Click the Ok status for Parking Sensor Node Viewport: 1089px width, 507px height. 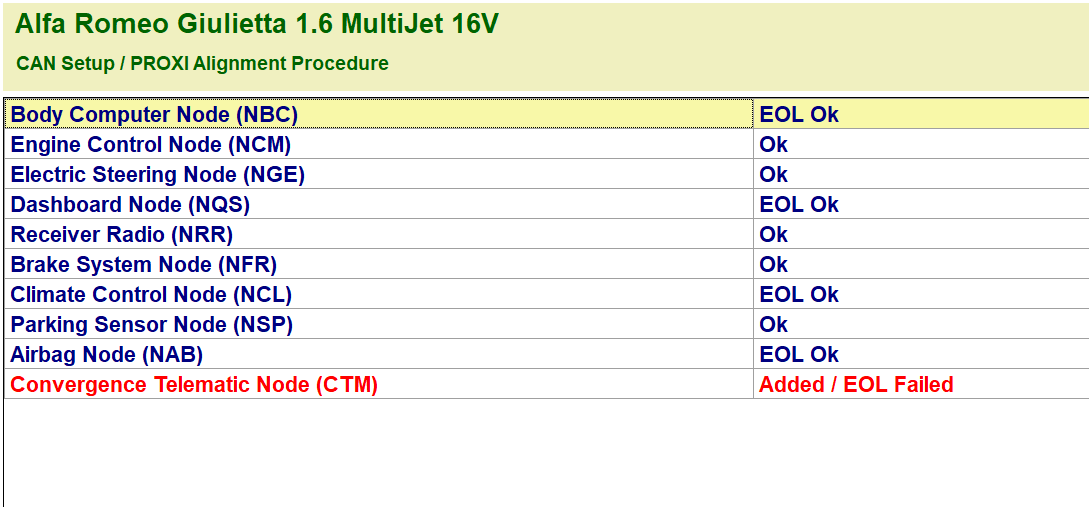click(x=774, y=325)
